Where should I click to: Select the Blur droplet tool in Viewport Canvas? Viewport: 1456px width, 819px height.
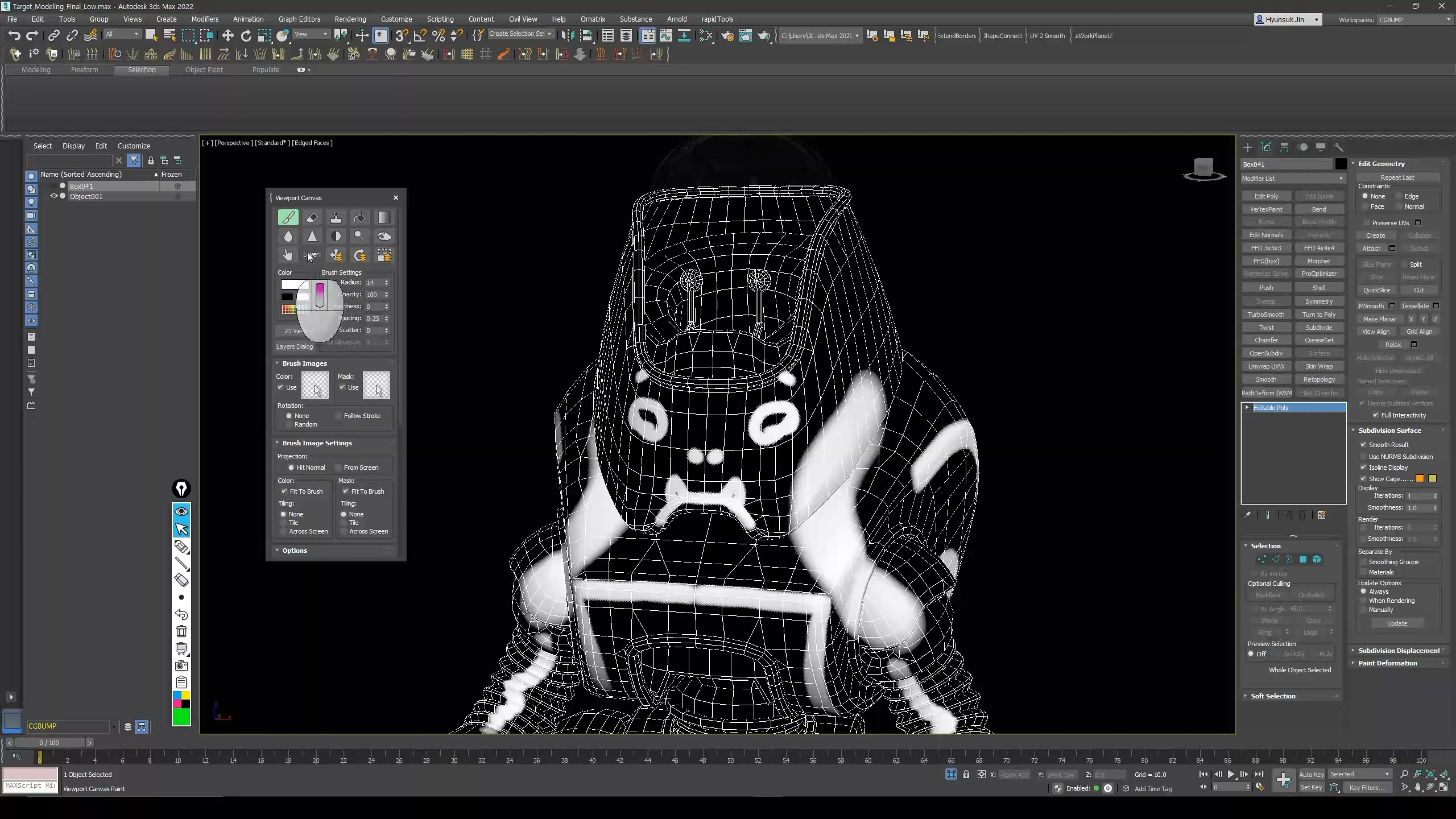(288, 236)
